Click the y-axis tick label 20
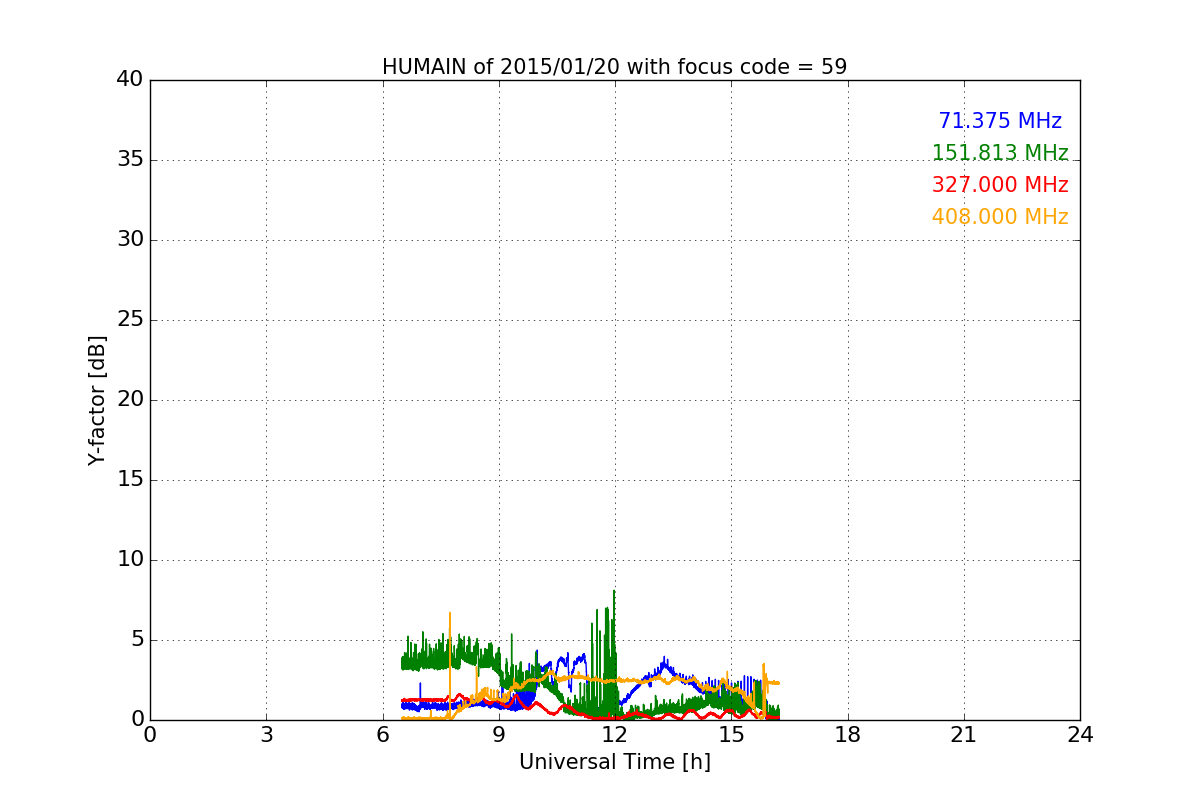This screenshot has height=800, width=1200. click(130, 400)
